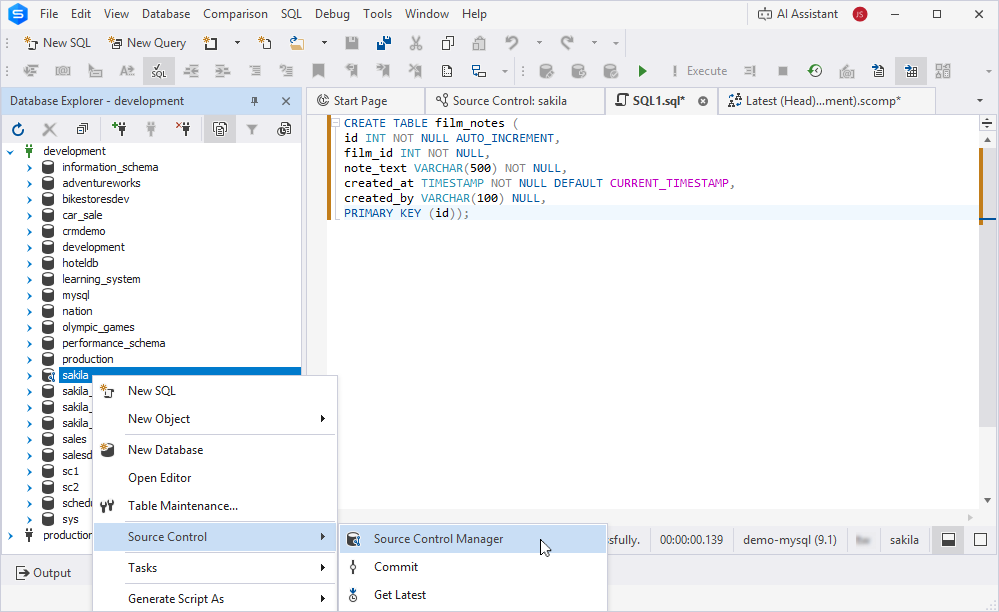Click the SQL Formatter icon on the toolbar
This screenshot has width=999, height=612.
click(158, 71)
